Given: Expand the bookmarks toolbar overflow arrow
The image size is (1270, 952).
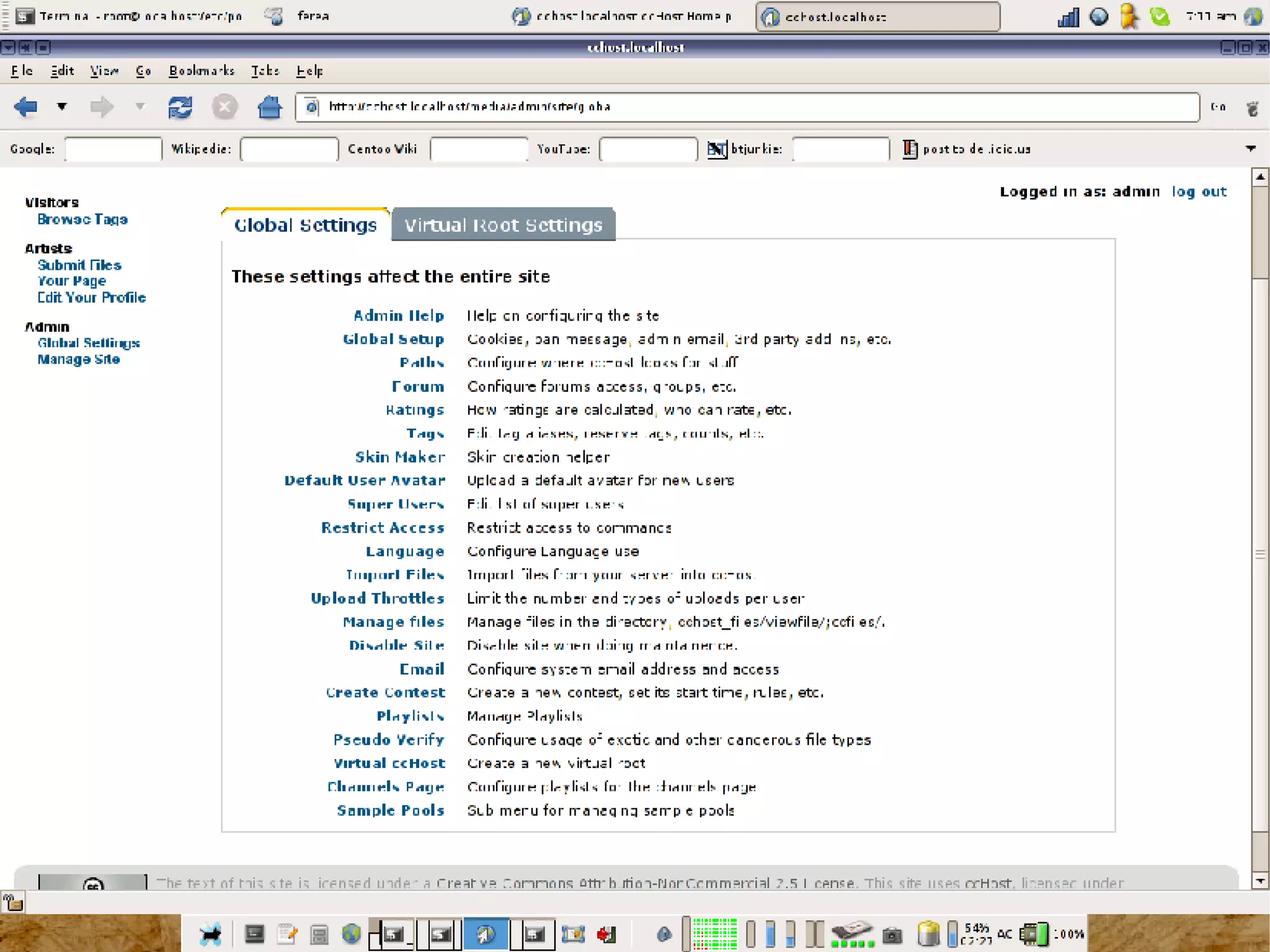Looking at the screenshot, I should pyautogui.click(x=1250, y=148).
